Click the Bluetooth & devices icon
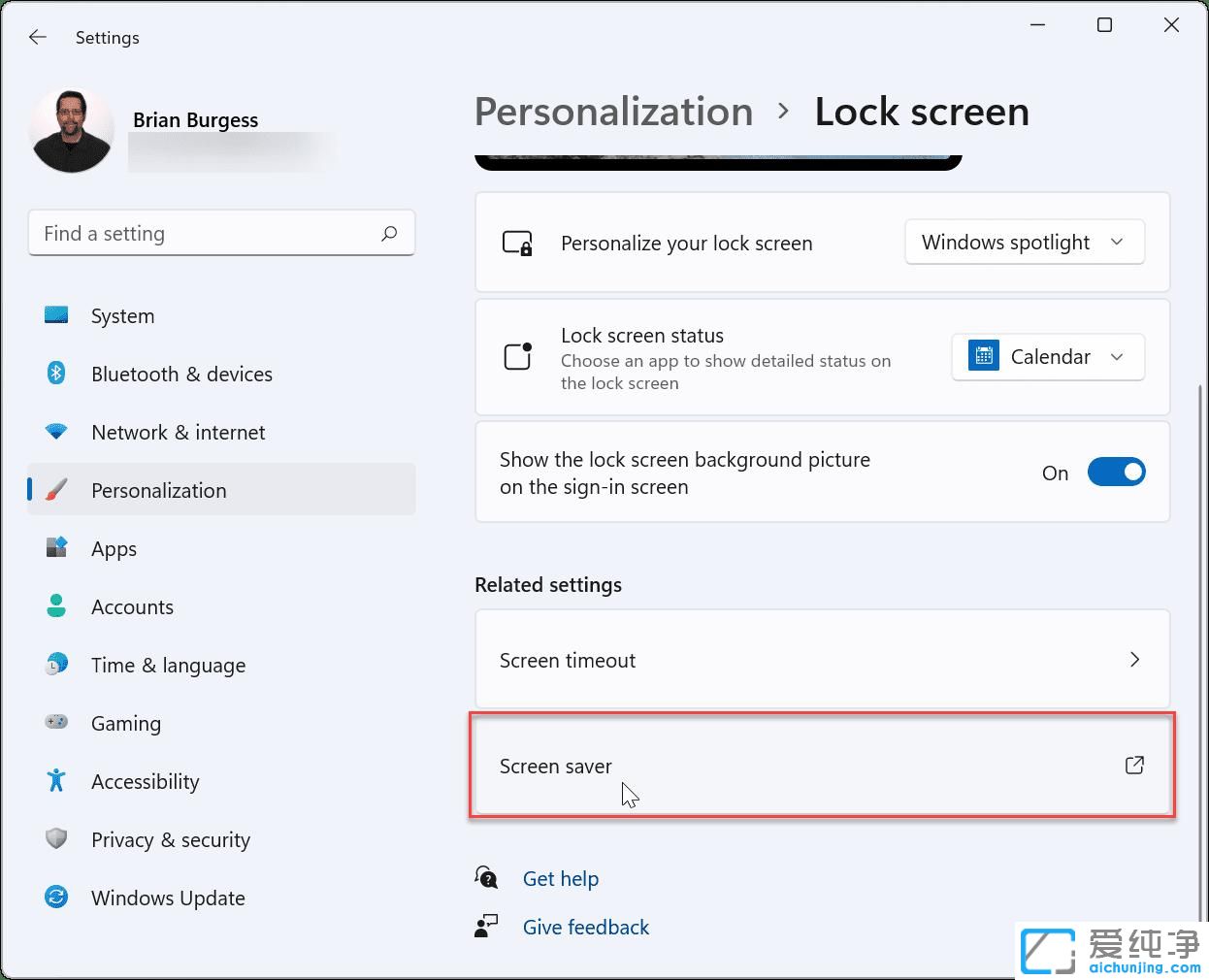Viewport: 1209px width, 980px height. [x=56, y=374]
